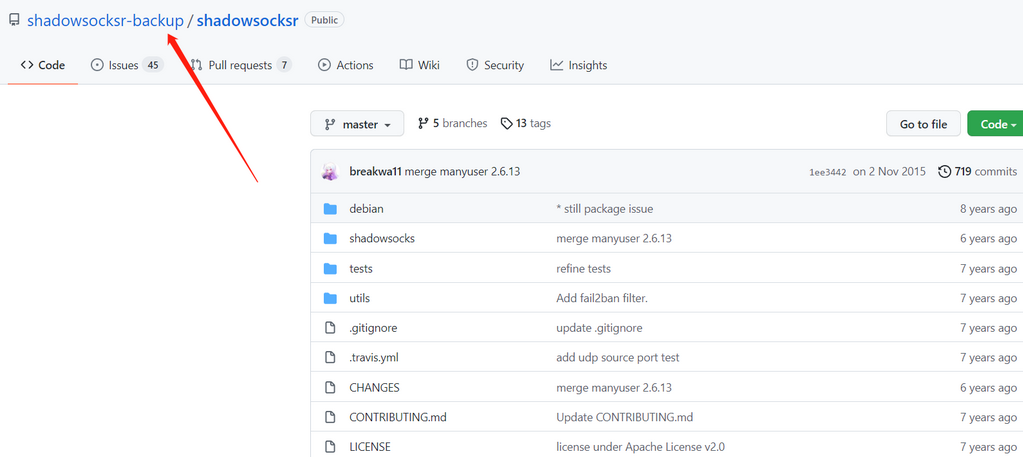This screenshot has height=457, width=1023.
Task: Click '6 years ago' in CHANGES row
Action: click(x=988, y=388)
